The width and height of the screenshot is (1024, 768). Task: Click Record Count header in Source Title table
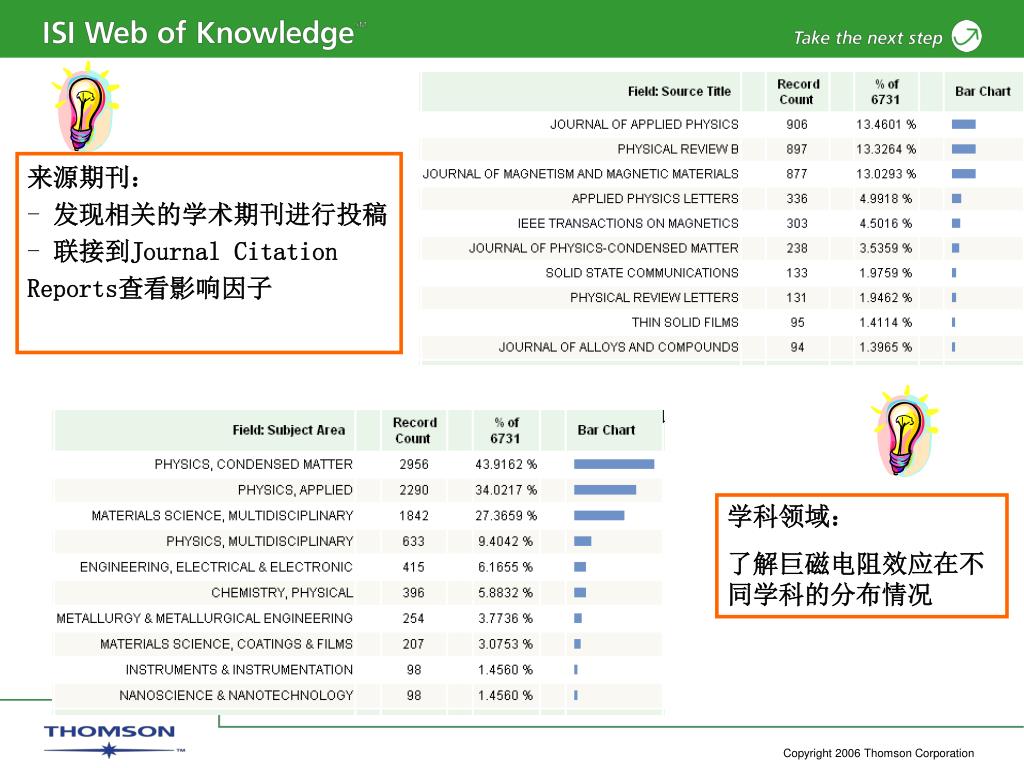[797, 91]
